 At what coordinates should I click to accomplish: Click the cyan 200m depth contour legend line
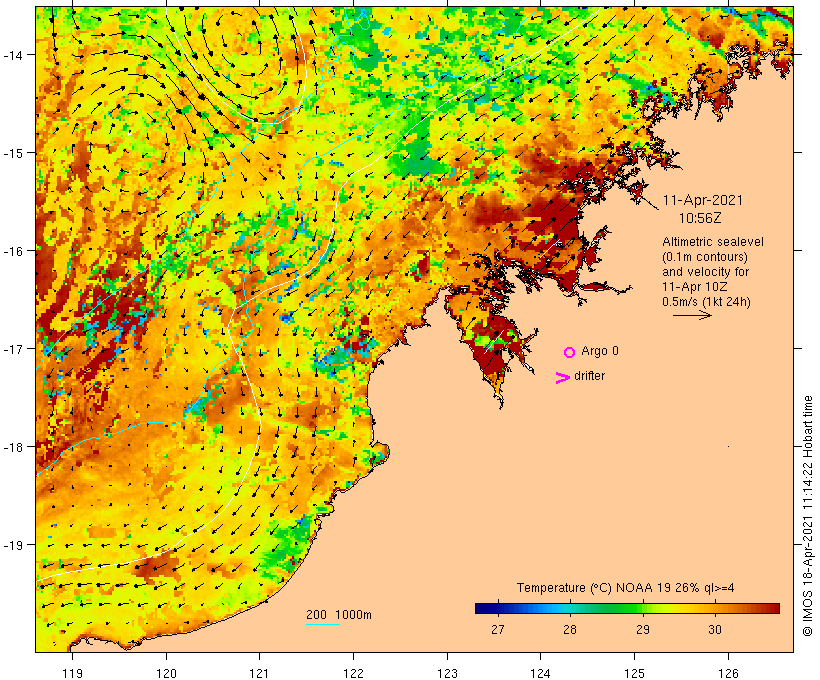tap(323, 624)
